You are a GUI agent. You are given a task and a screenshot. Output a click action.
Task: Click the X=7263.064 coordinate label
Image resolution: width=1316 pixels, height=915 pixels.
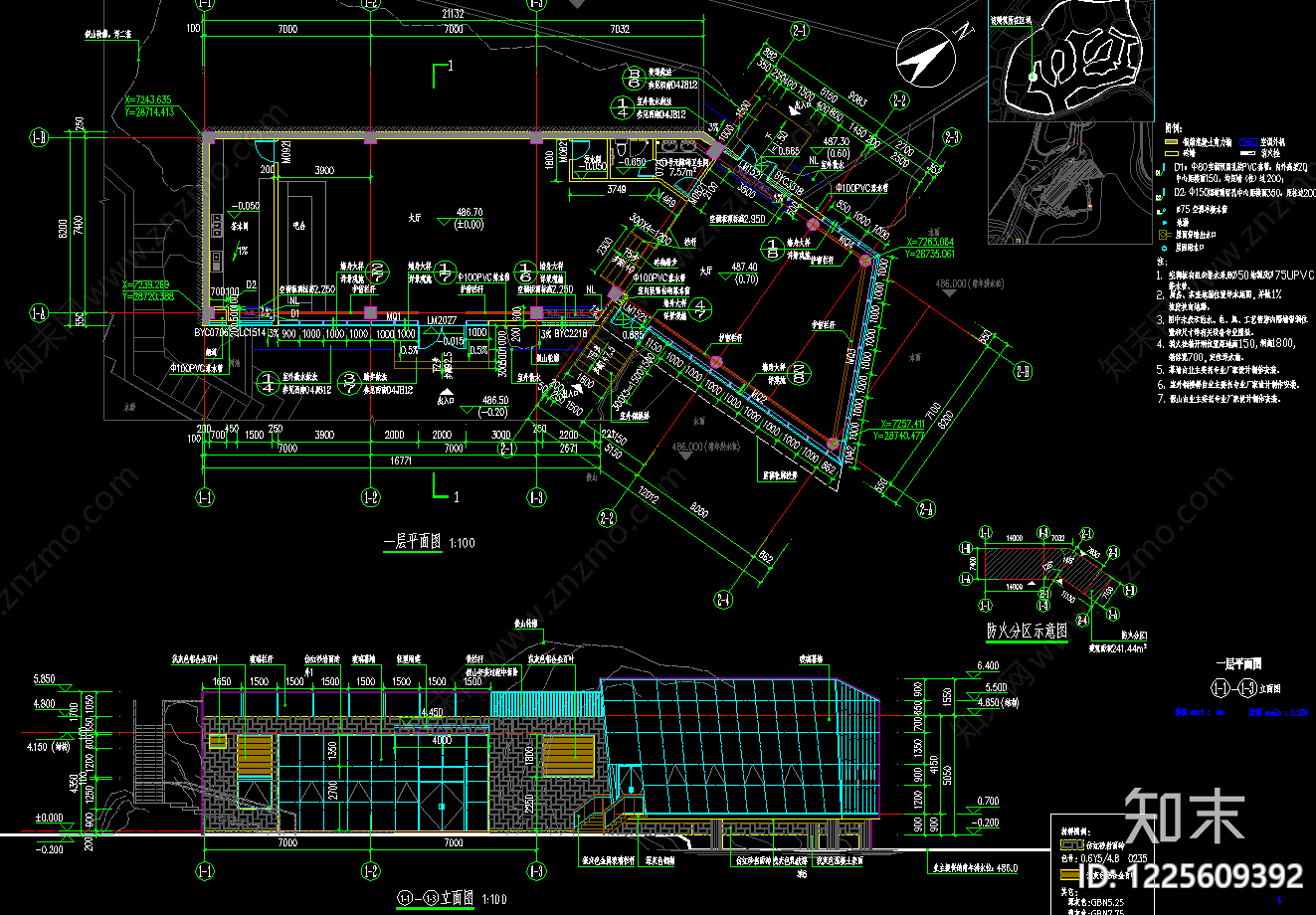(x=916, y=243)
